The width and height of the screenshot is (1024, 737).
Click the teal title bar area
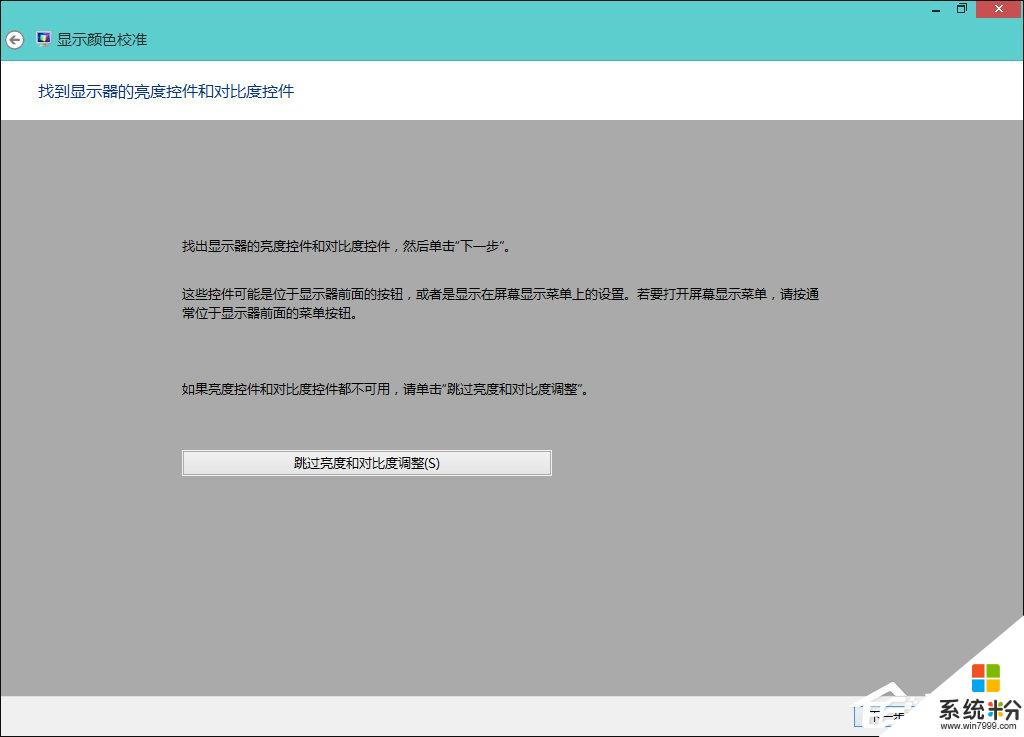pos(500,40)
